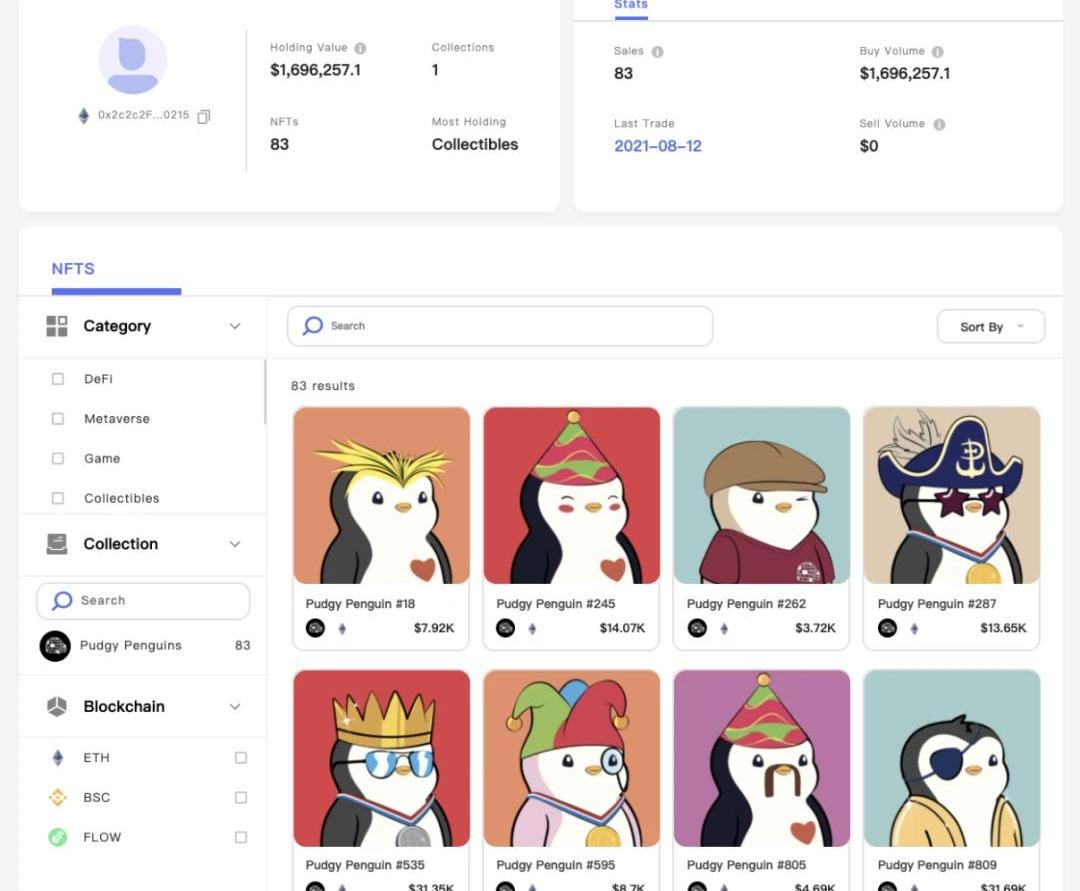Click the profile avatar icon
The height and width of the screenshot is (891, 1080).
[x=132, y=60]
